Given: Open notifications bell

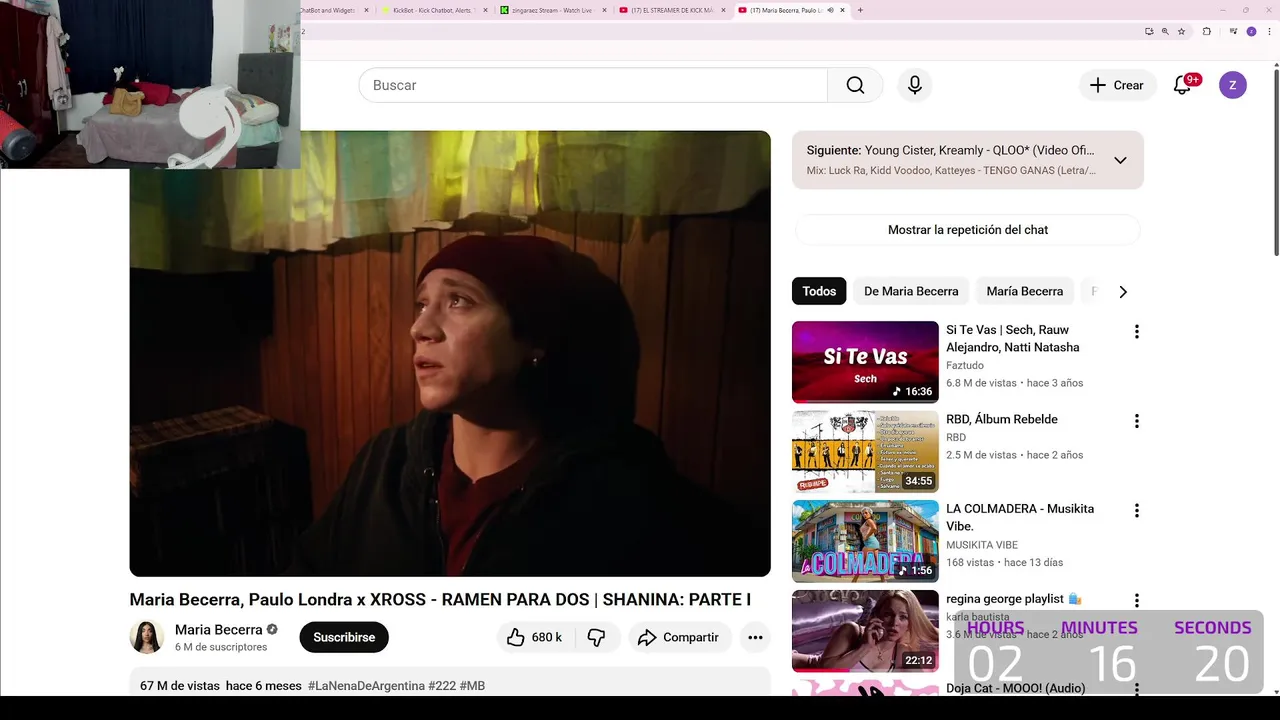Looking at the screenshot, I should [x=1182, y=85].
